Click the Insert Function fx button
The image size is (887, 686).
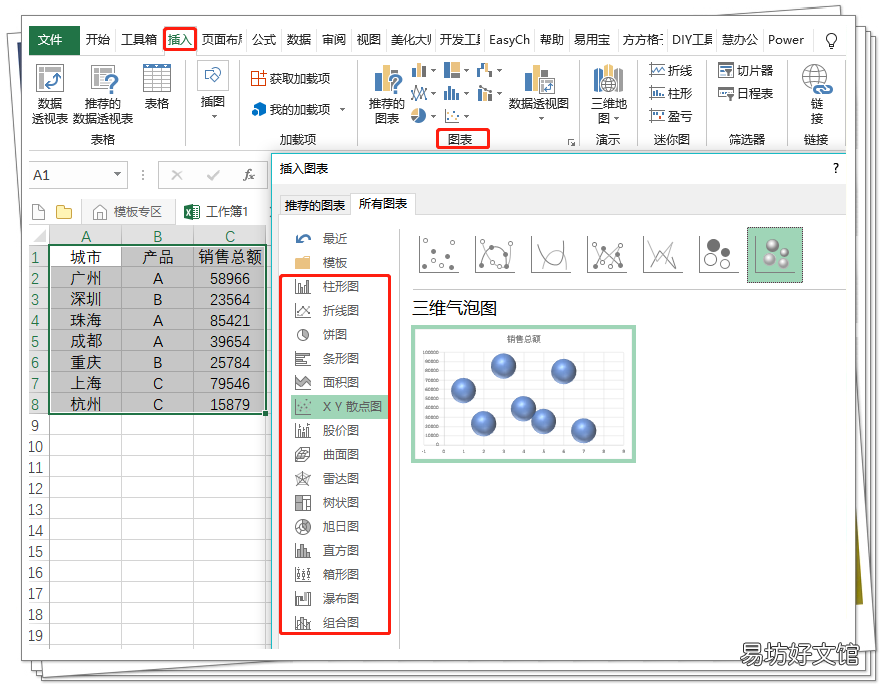point(249,175)
